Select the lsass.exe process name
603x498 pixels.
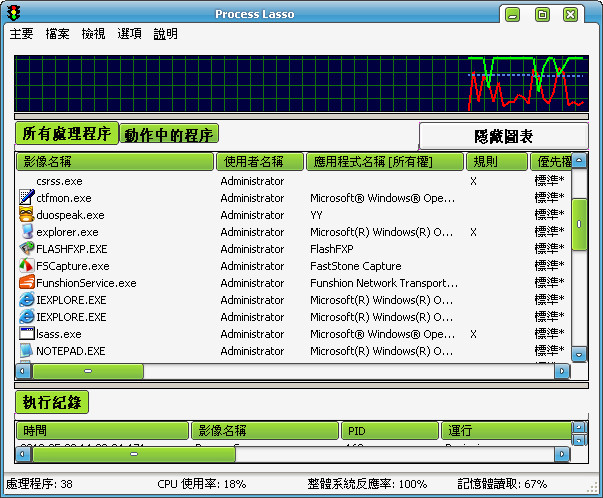tap(59, 334)
